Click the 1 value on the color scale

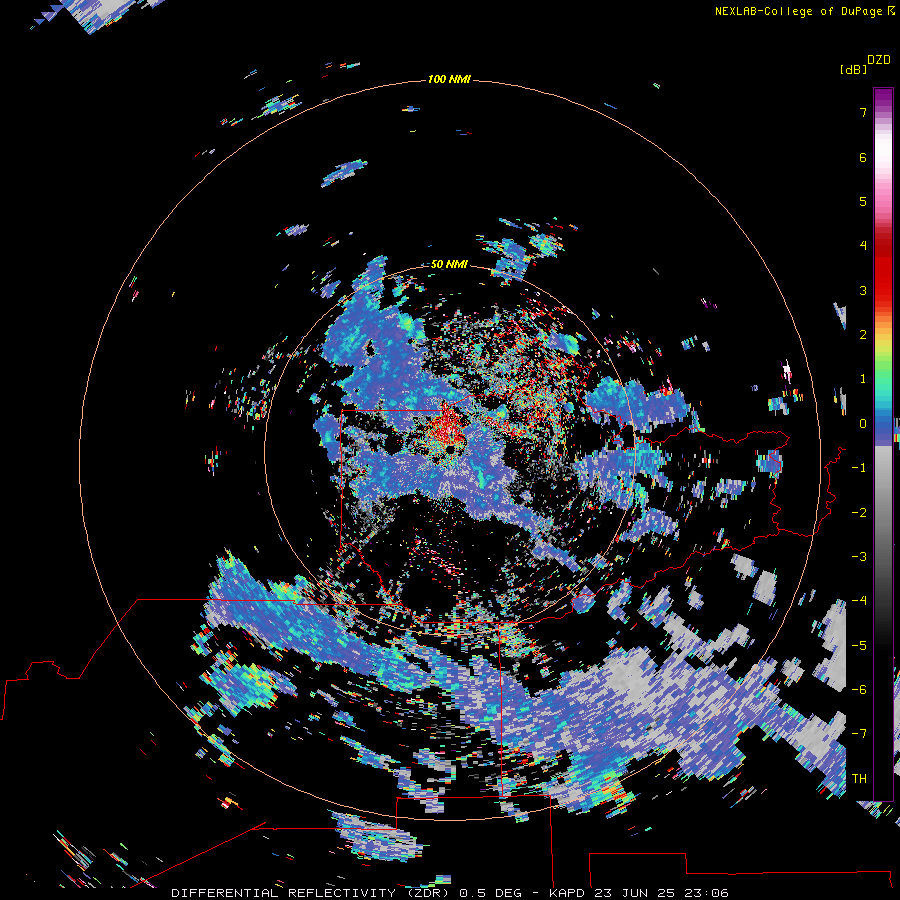[x=863, y=379]
